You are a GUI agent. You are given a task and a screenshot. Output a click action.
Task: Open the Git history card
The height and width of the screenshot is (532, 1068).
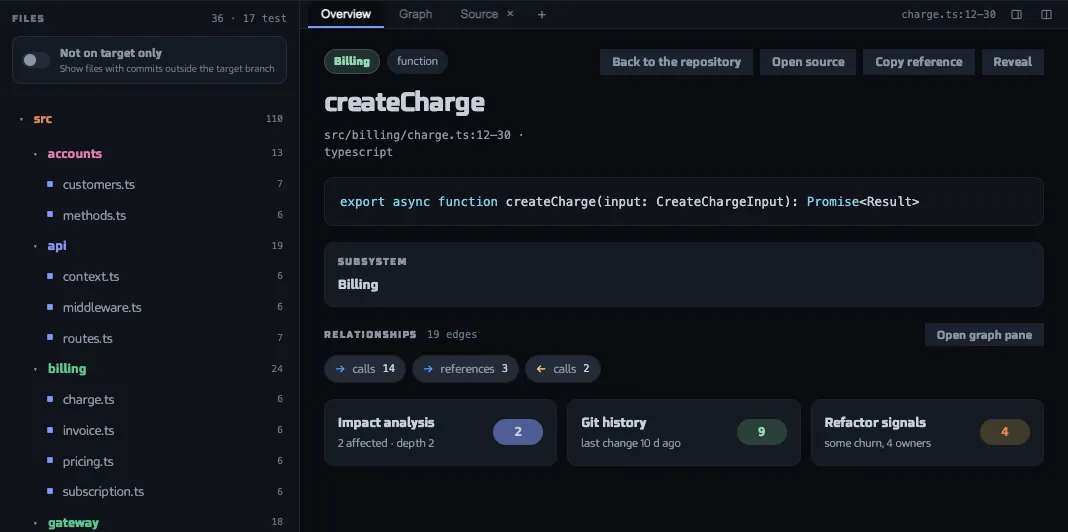(x=683, y=433)
